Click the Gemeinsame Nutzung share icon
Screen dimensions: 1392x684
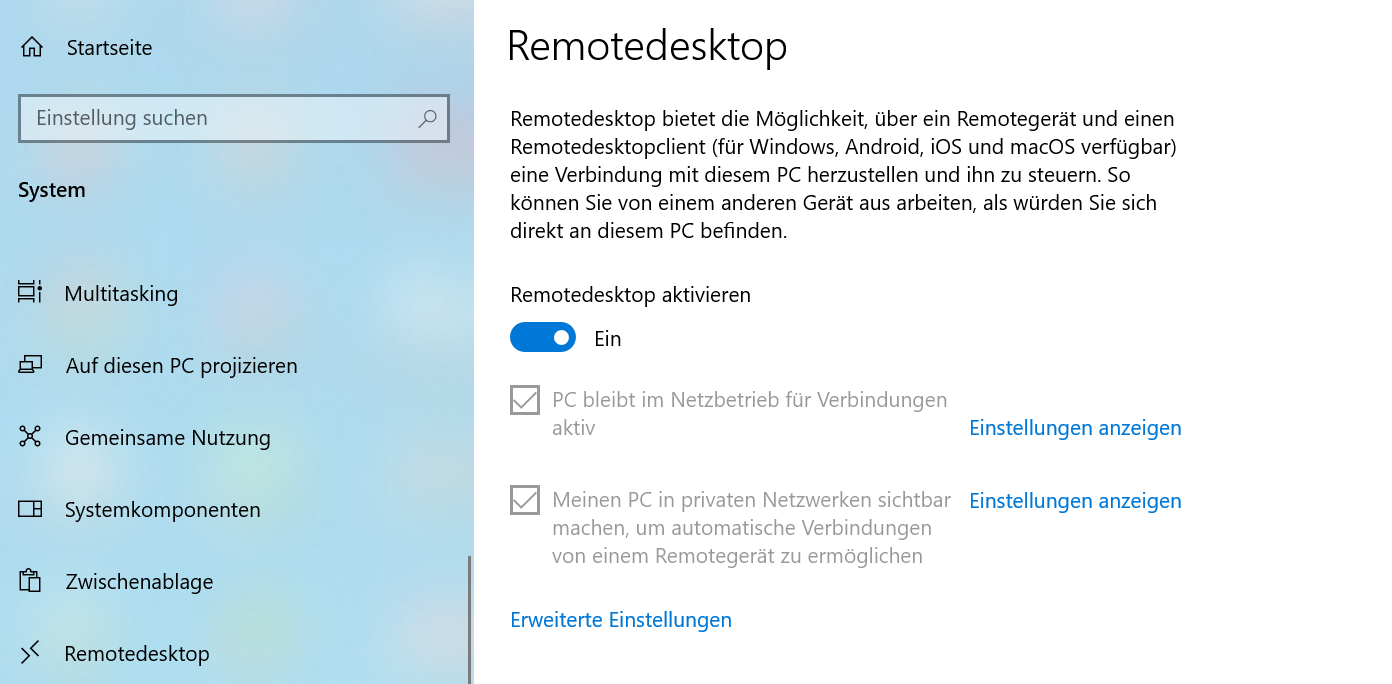[x=30, y=437]
